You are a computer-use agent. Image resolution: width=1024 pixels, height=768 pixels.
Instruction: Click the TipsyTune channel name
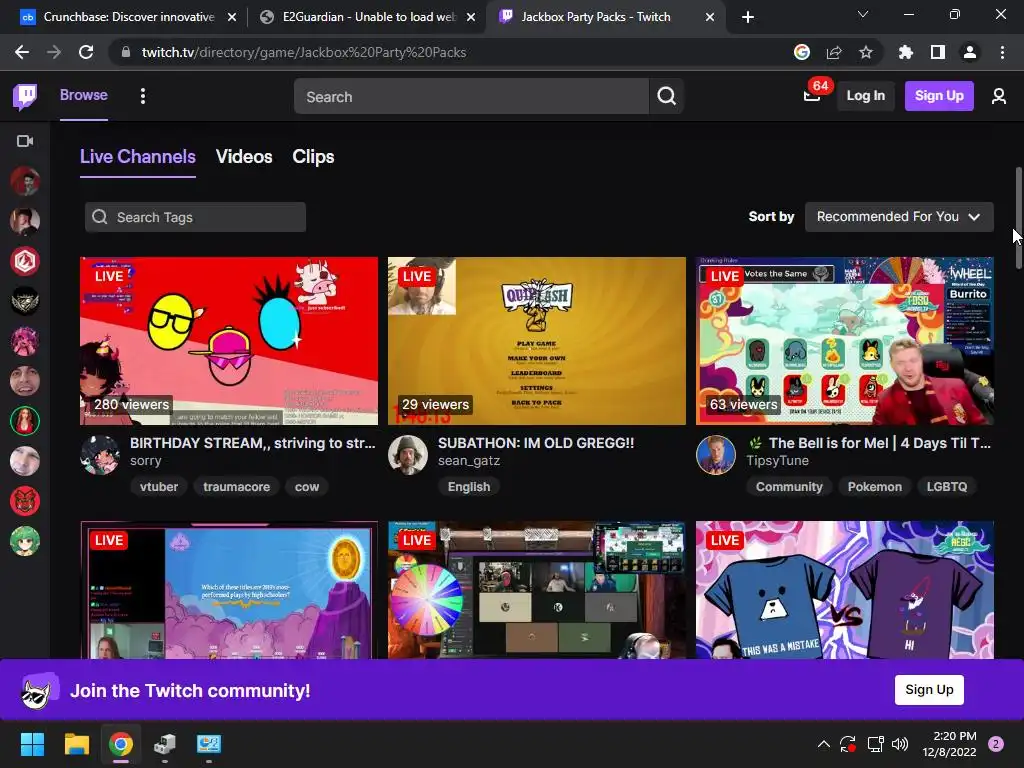pyautogui.click(x=778, y=460)
